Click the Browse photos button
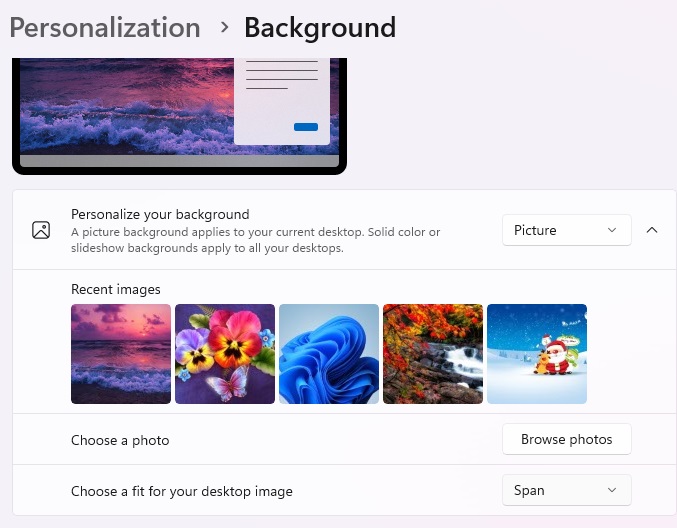677x528 pixels. [566, 439]
